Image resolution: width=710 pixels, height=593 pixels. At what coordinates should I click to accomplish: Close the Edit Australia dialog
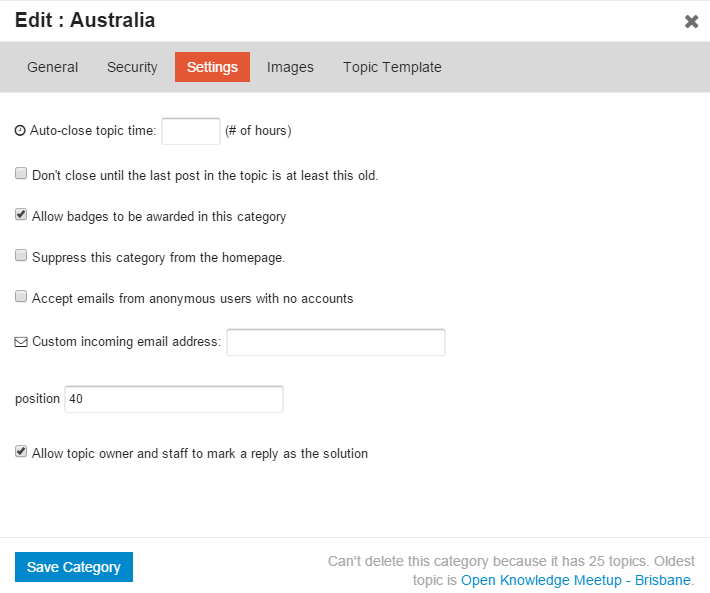coord(691,21)
